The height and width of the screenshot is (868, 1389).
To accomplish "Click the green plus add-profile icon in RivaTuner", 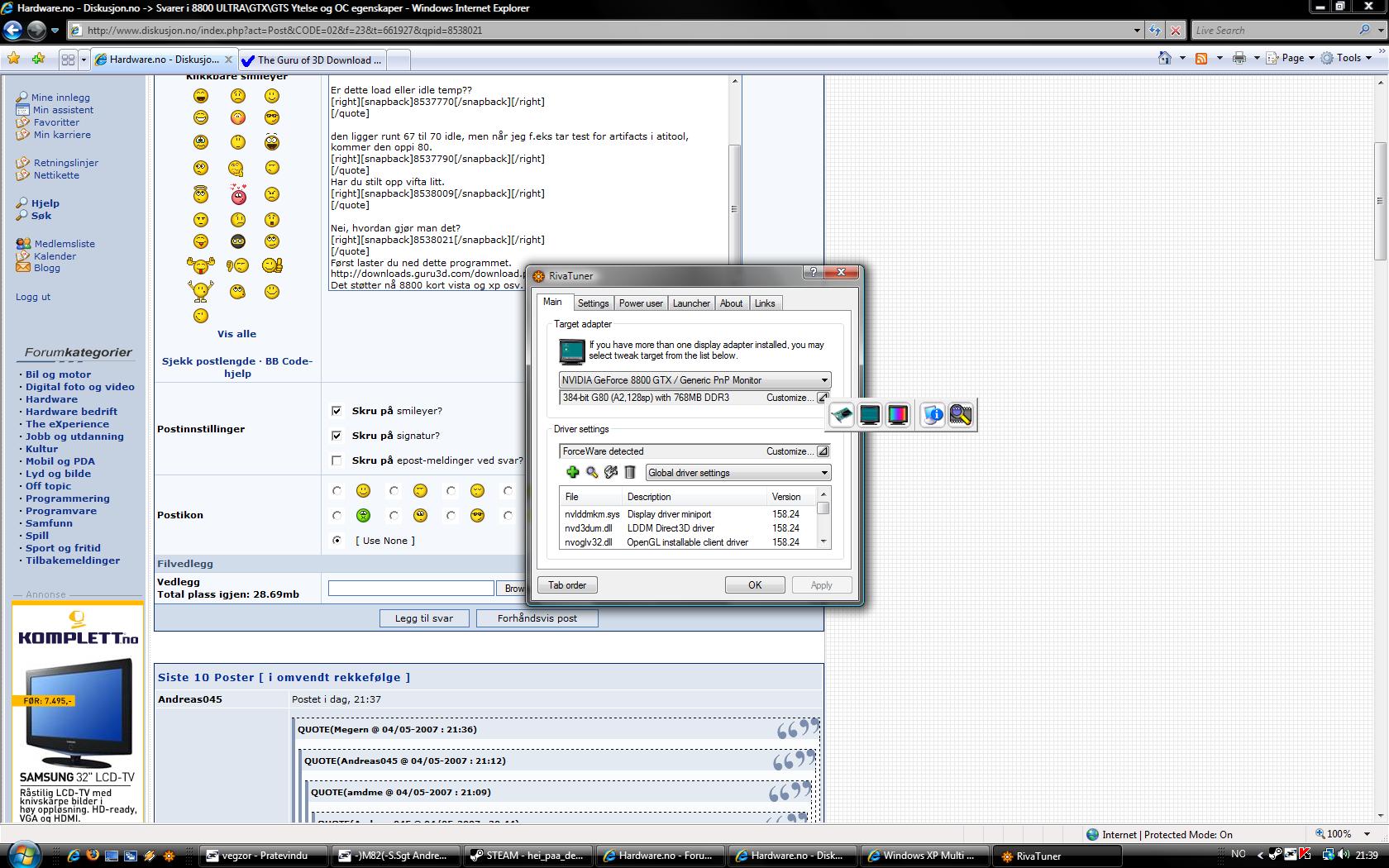I will point(572,472).
